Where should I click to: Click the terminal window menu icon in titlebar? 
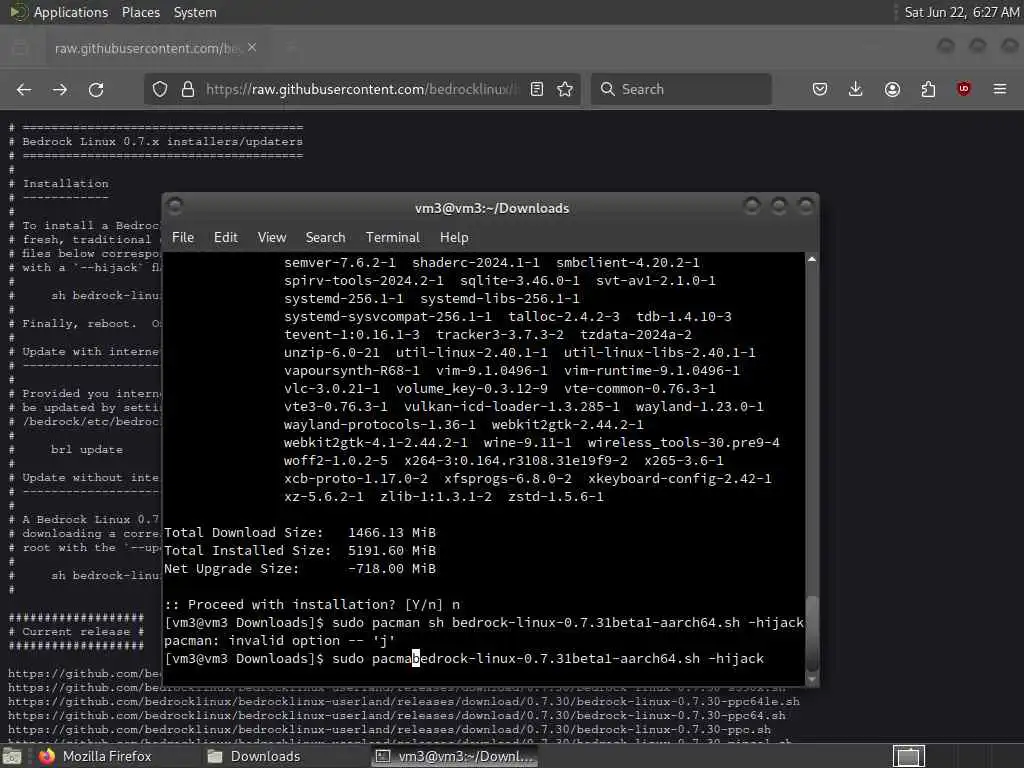tap(175, 206)
